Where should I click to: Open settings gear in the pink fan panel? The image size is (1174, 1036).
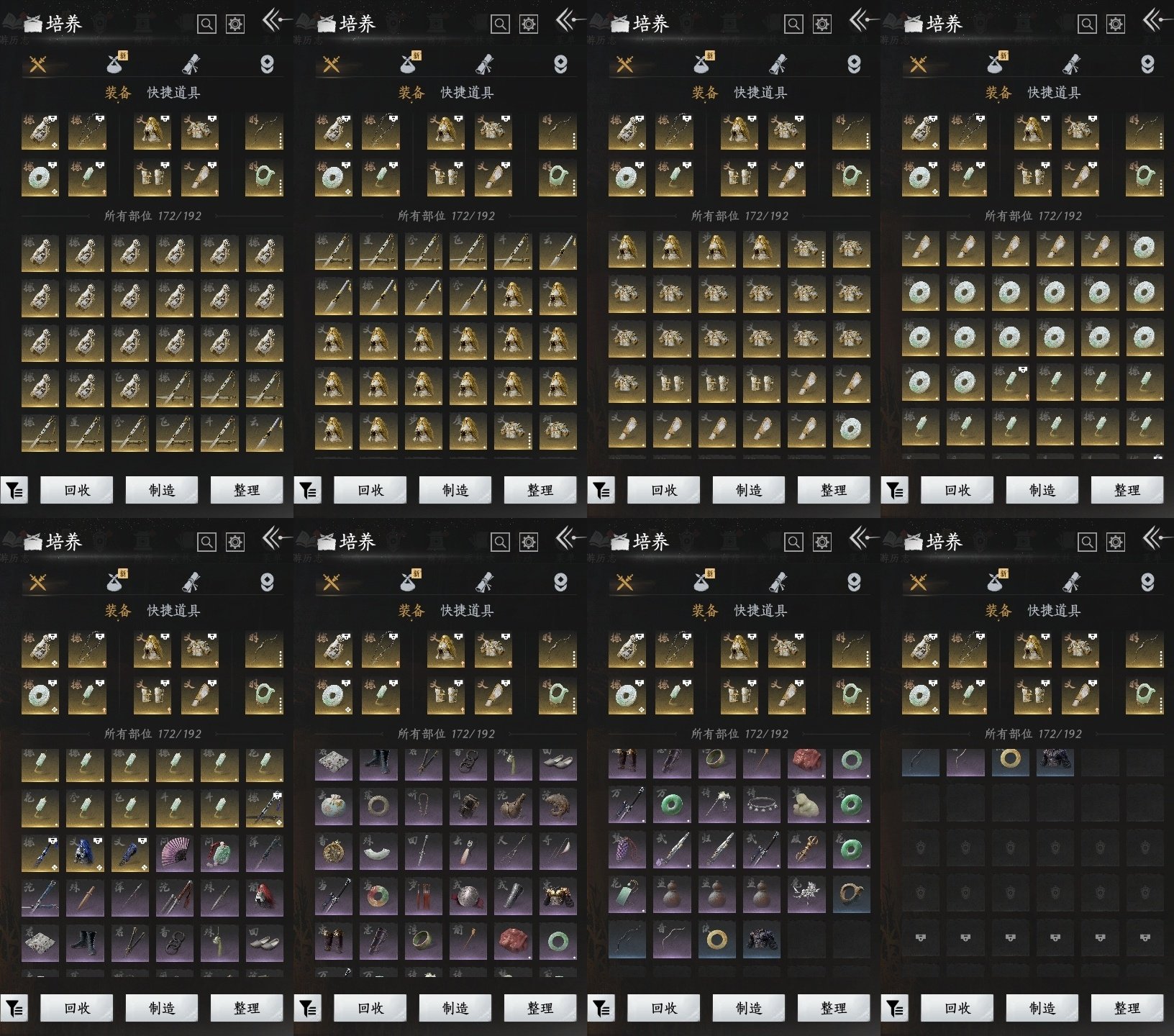pyautogui.click(x=235, y=542)
